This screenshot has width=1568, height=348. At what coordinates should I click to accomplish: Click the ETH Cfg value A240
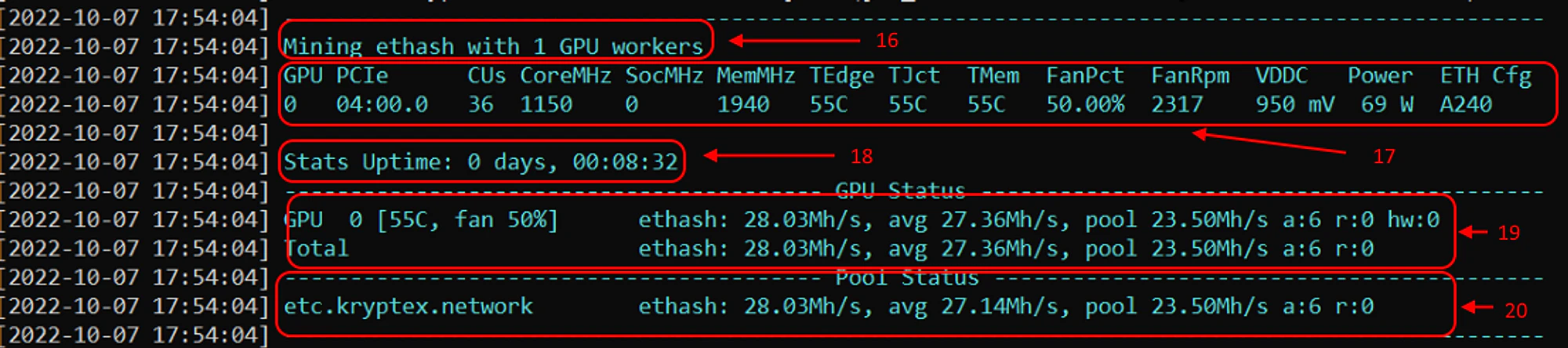1466,104
